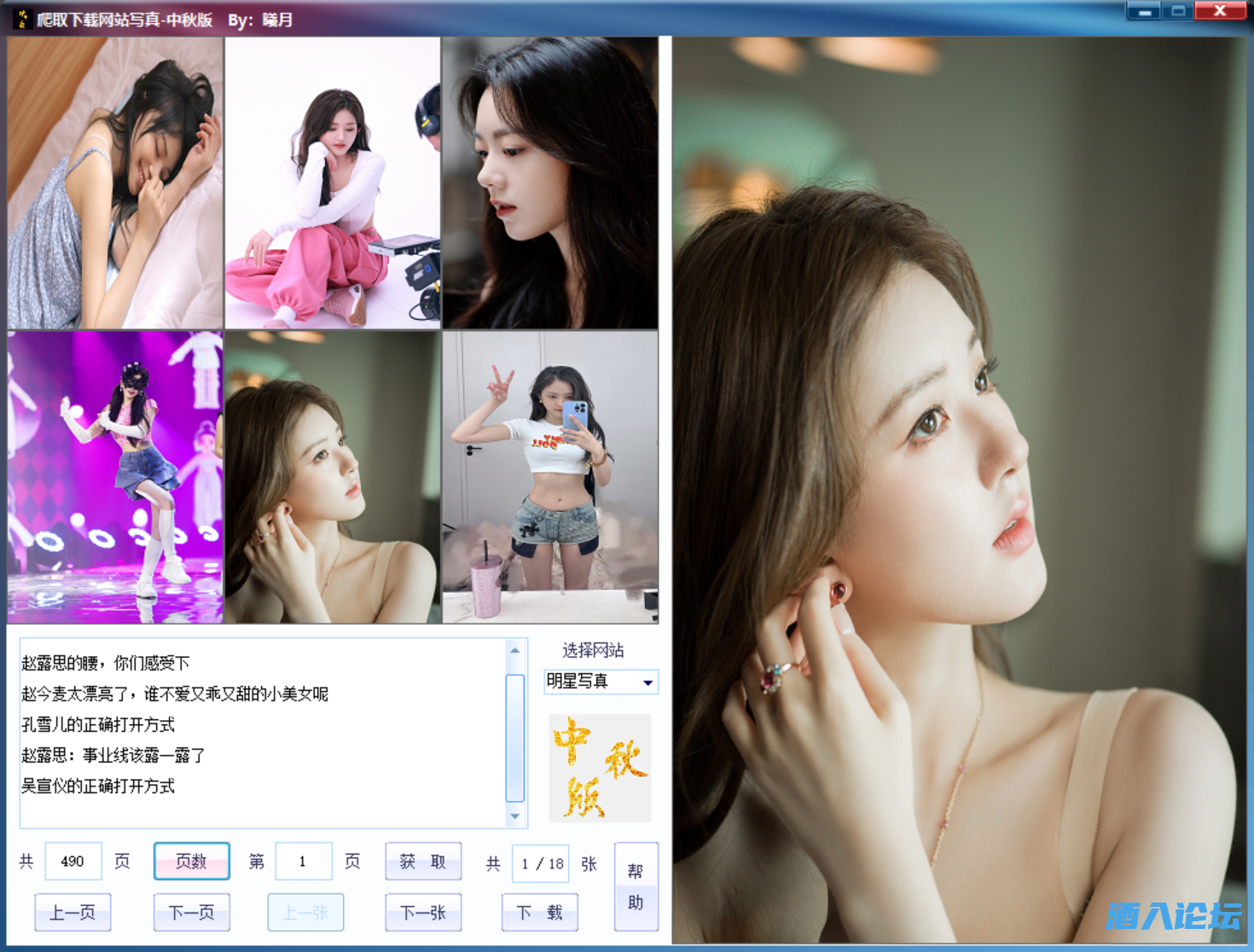The image size is (1254, 952).
Task: Click the app icon in the title bar
Action: tap(22, 19)
